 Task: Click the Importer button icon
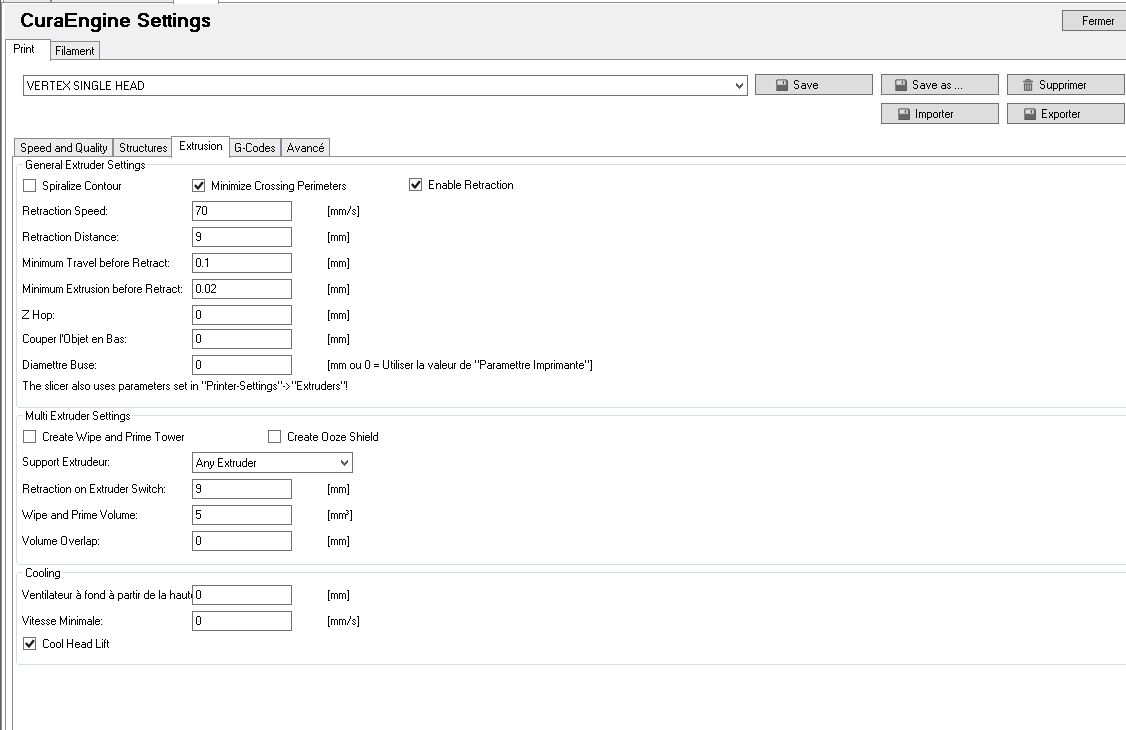[x=904, y=115]
